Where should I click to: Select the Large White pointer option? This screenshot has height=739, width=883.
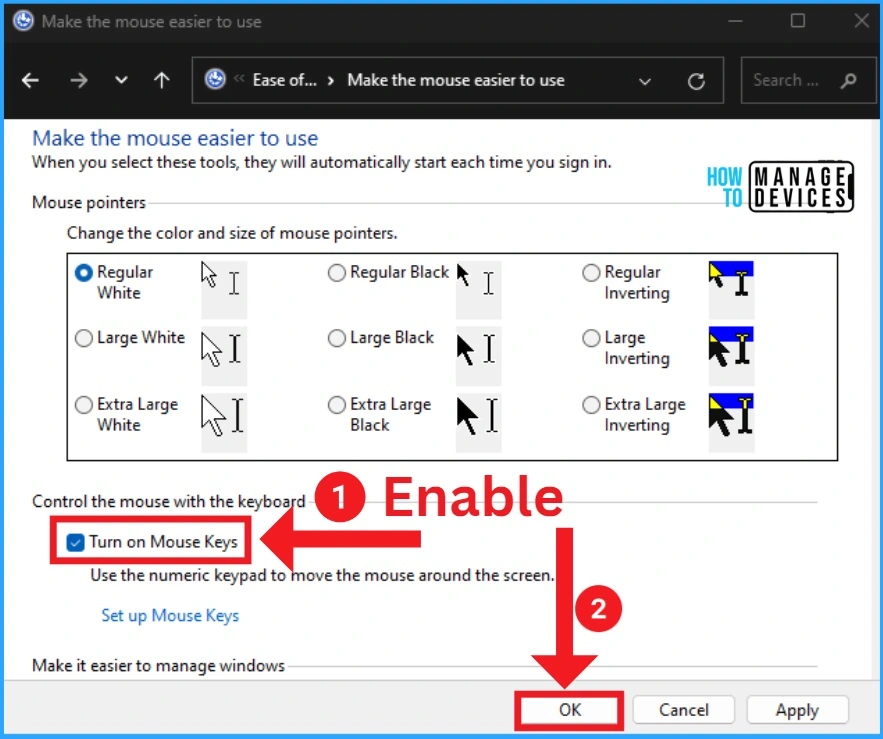pyautogui.click(x=84, y=338)
